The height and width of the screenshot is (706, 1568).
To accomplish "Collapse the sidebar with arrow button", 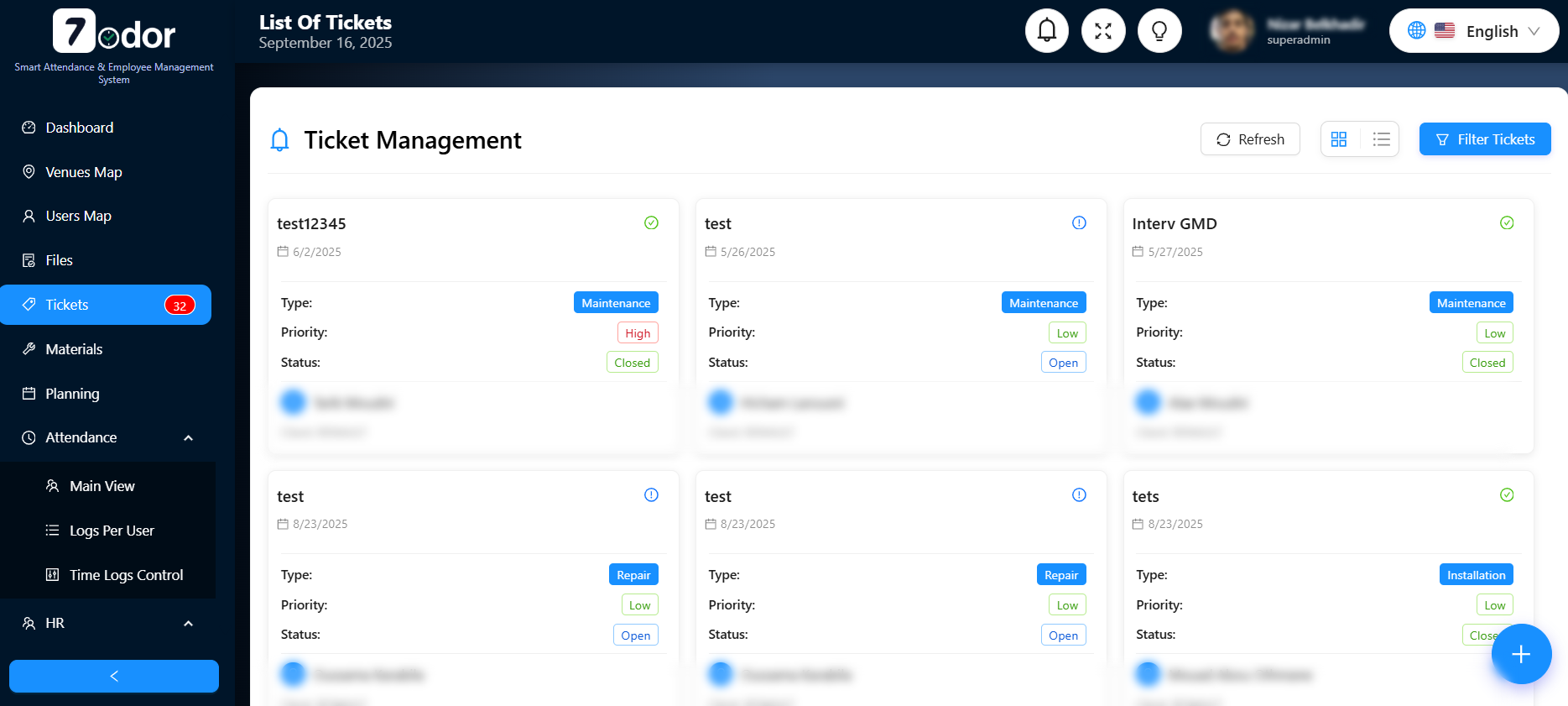I will 114,676.
